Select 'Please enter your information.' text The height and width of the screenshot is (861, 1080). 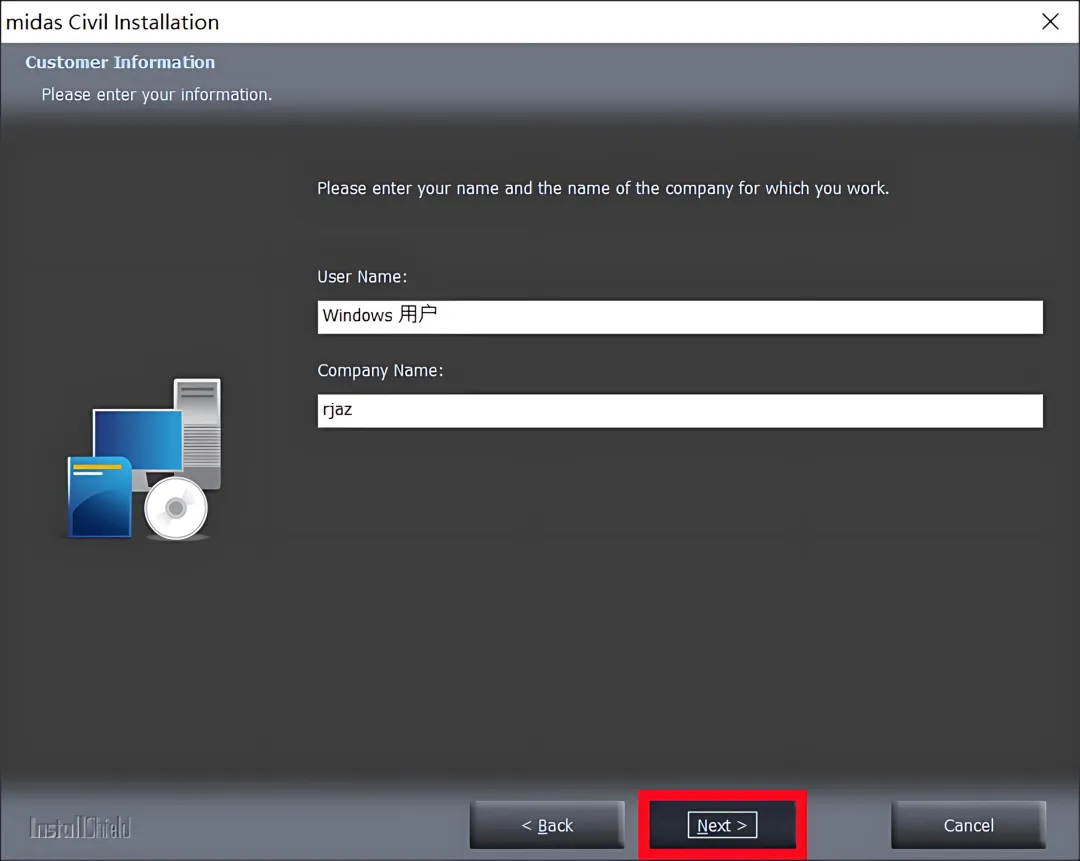click(x=156, y=94)
